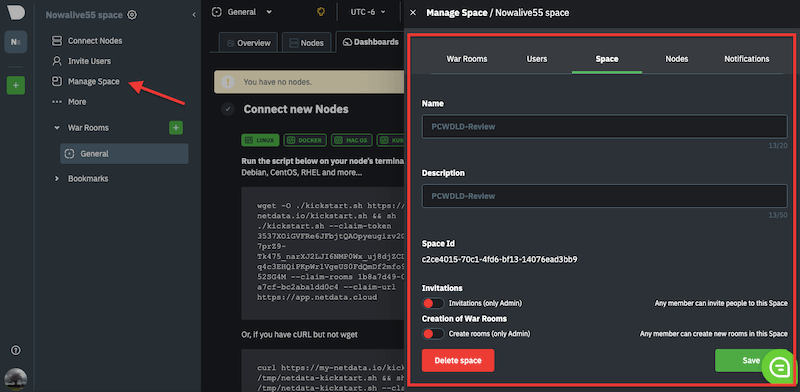The height and width of the screenshot is (392, 800).
Task: Select the Ns space avatar
Action: (15, 42)
